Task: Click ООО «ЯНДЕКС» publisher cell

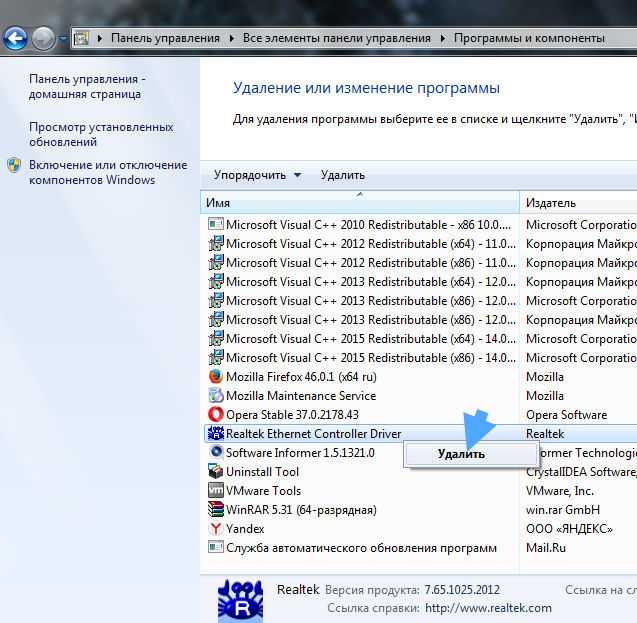Action: (x=569, y=529)
